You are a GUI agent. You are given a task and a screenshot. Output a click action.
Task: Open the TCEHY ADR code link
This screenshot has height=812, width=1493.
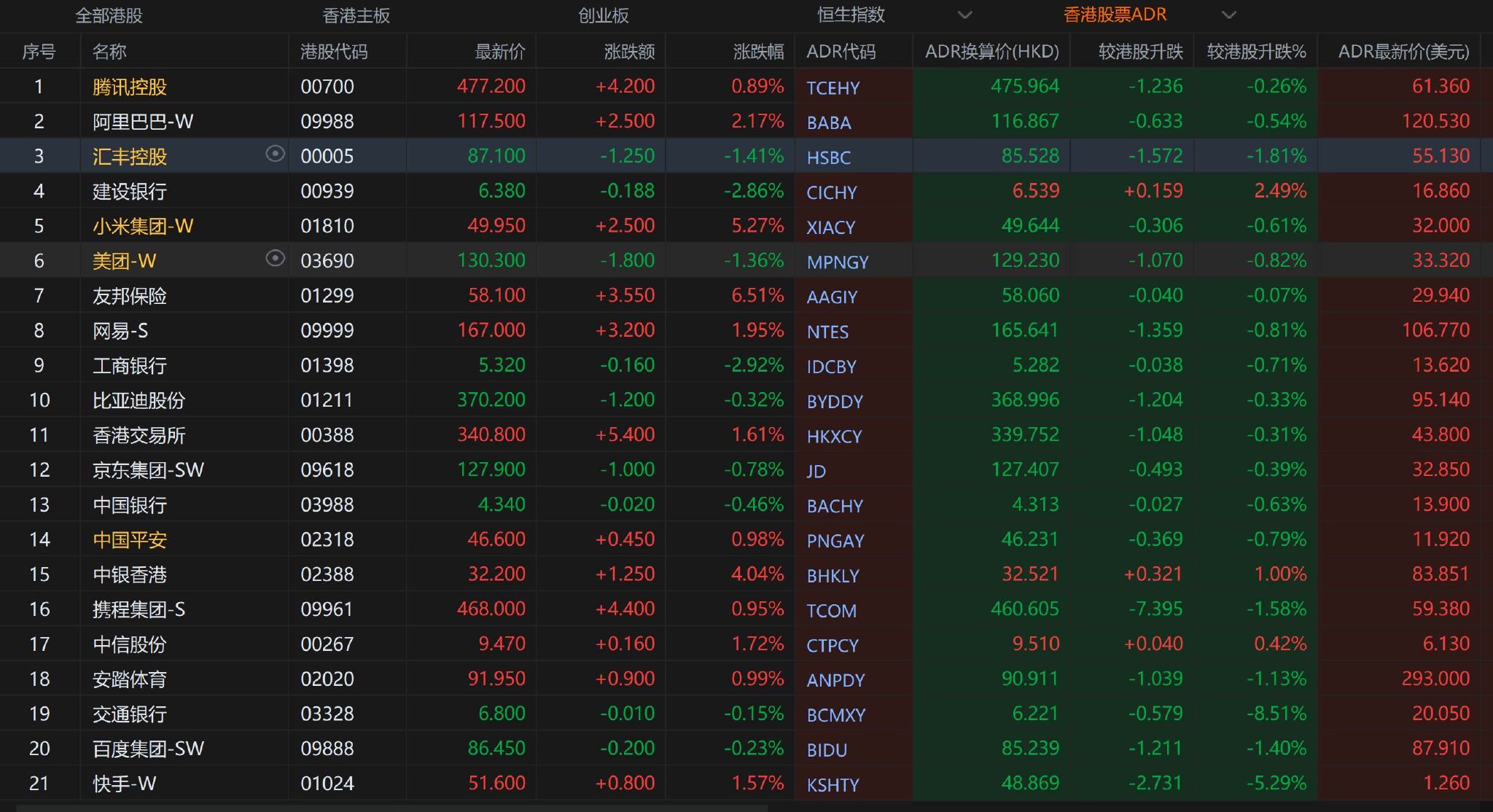tap(833, 88)
